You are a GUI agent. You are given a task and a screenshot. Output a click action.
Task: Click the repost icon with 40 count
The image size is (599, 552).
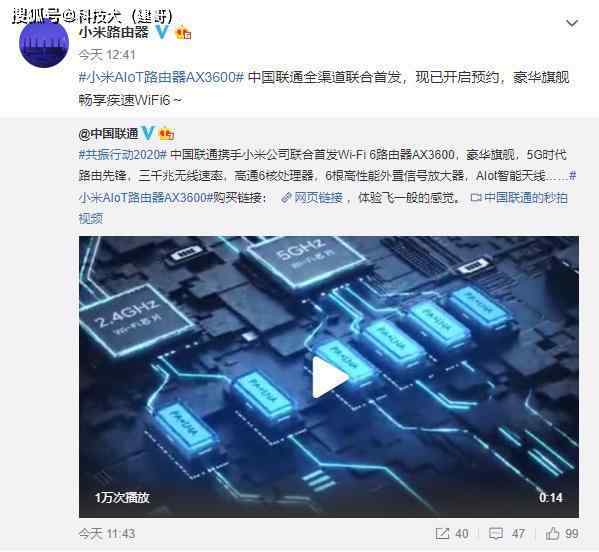(452, 533)
